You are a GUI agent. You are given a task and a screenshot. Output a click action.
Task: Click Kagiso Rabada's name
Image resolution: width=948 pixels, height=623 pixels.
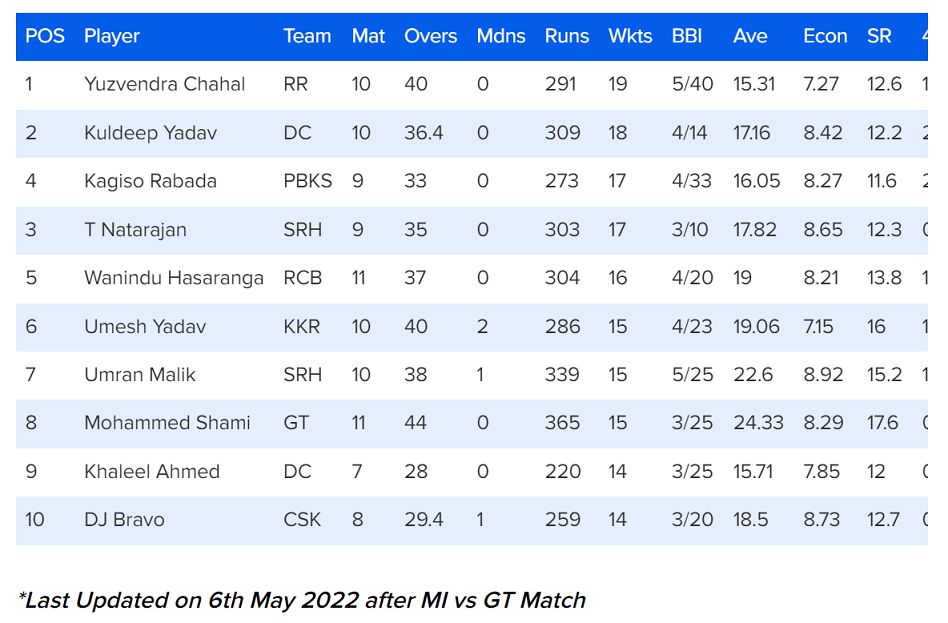tap(150, 181)
